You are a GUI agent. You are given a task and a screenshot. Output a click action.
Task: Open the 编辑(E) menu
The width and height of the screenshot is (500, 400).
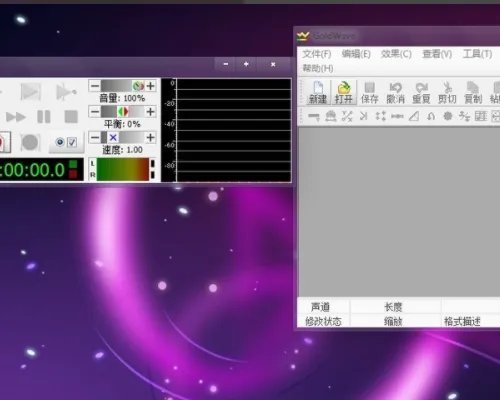[356, 54]
